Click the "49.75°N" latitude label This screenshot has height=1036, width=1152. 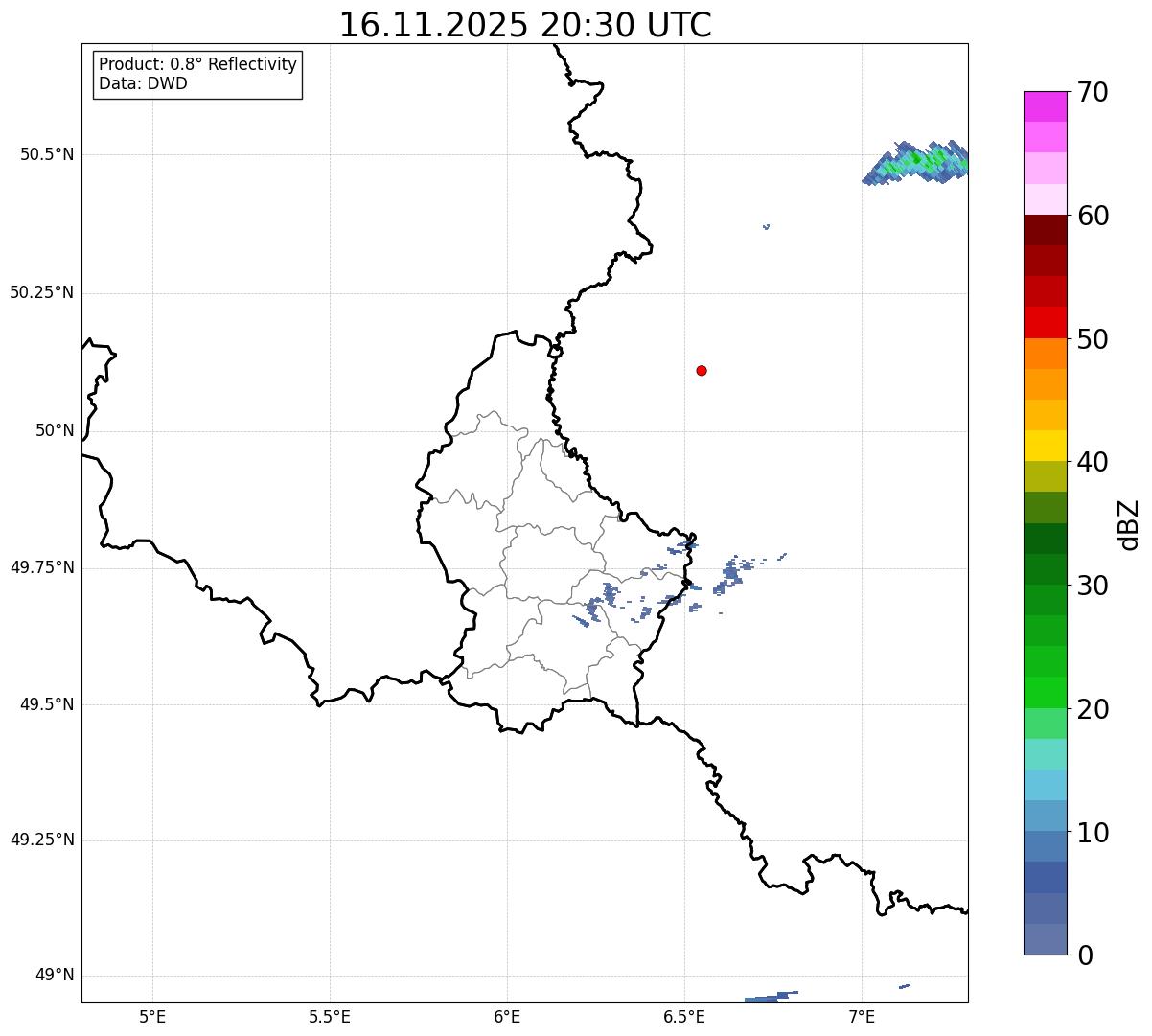(41, 567)
